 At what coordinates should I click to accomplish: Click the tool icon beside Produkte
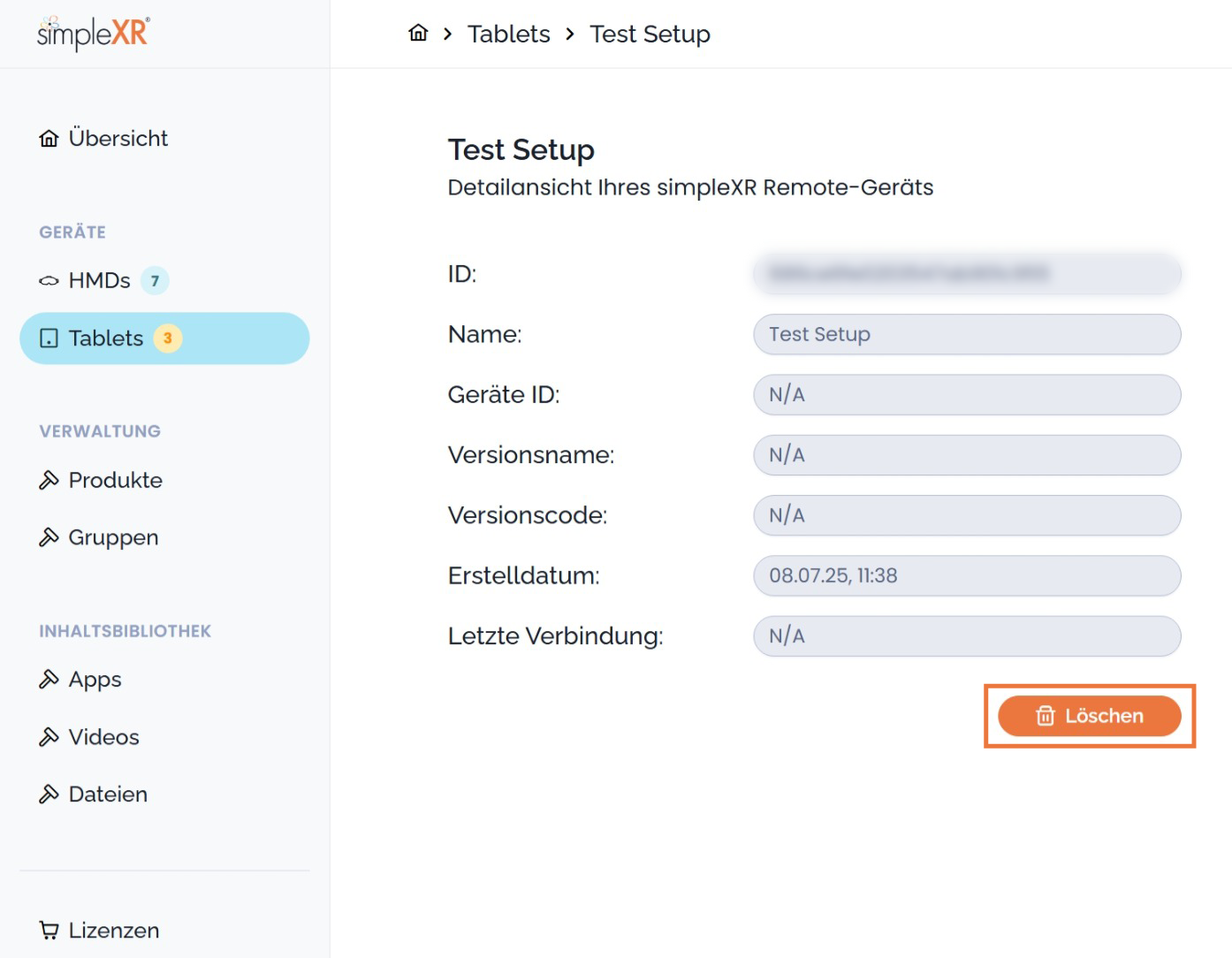coord(49,480)
